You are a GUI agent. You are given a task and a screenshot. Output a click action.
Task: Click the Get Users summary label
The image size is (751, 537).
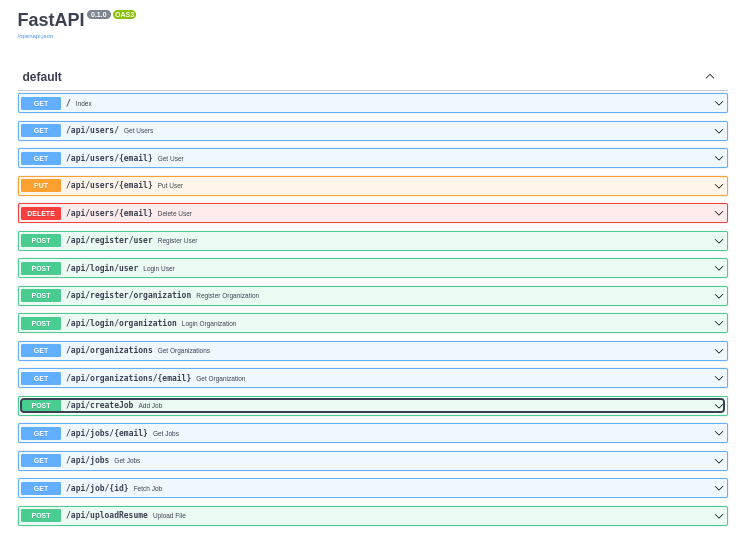(x=138, y=131)
